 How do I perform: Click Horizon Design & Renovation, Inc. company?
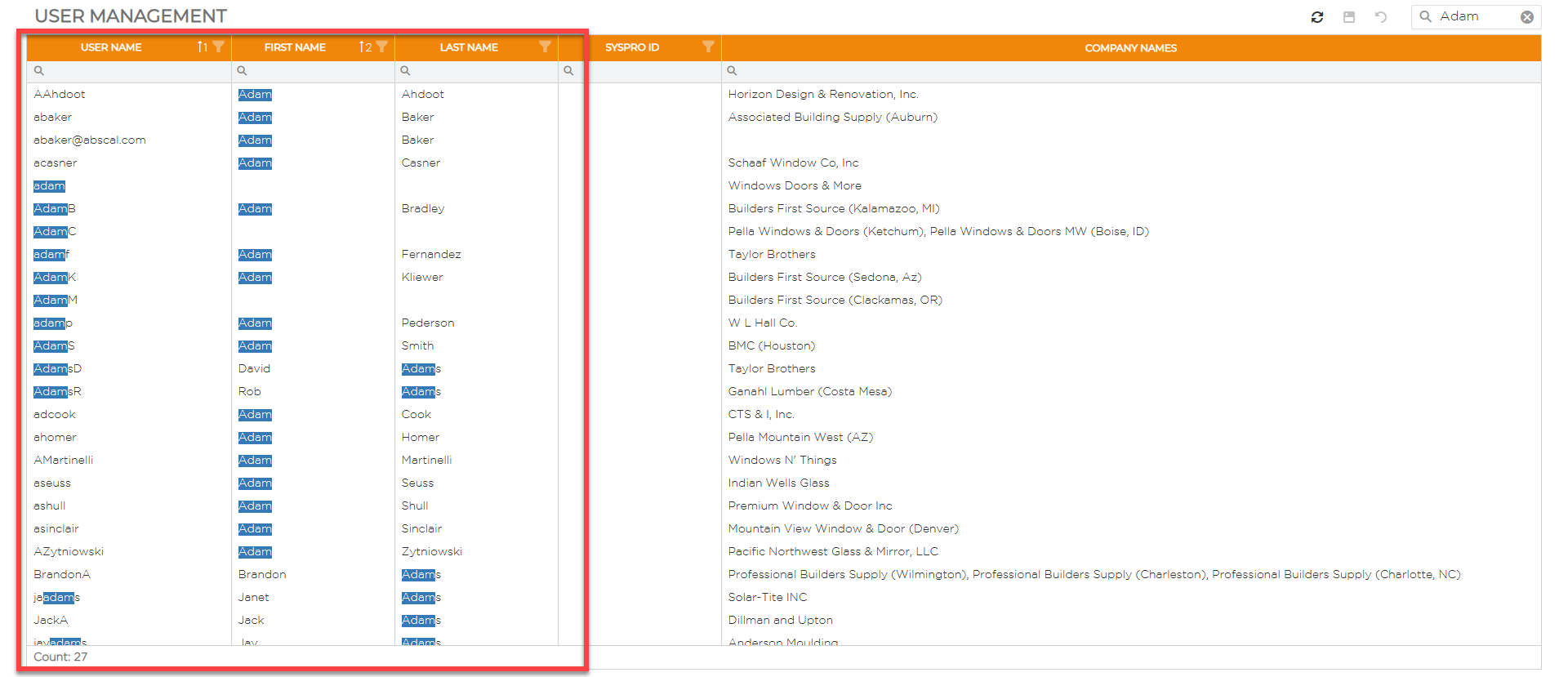(x=823, y=94)
